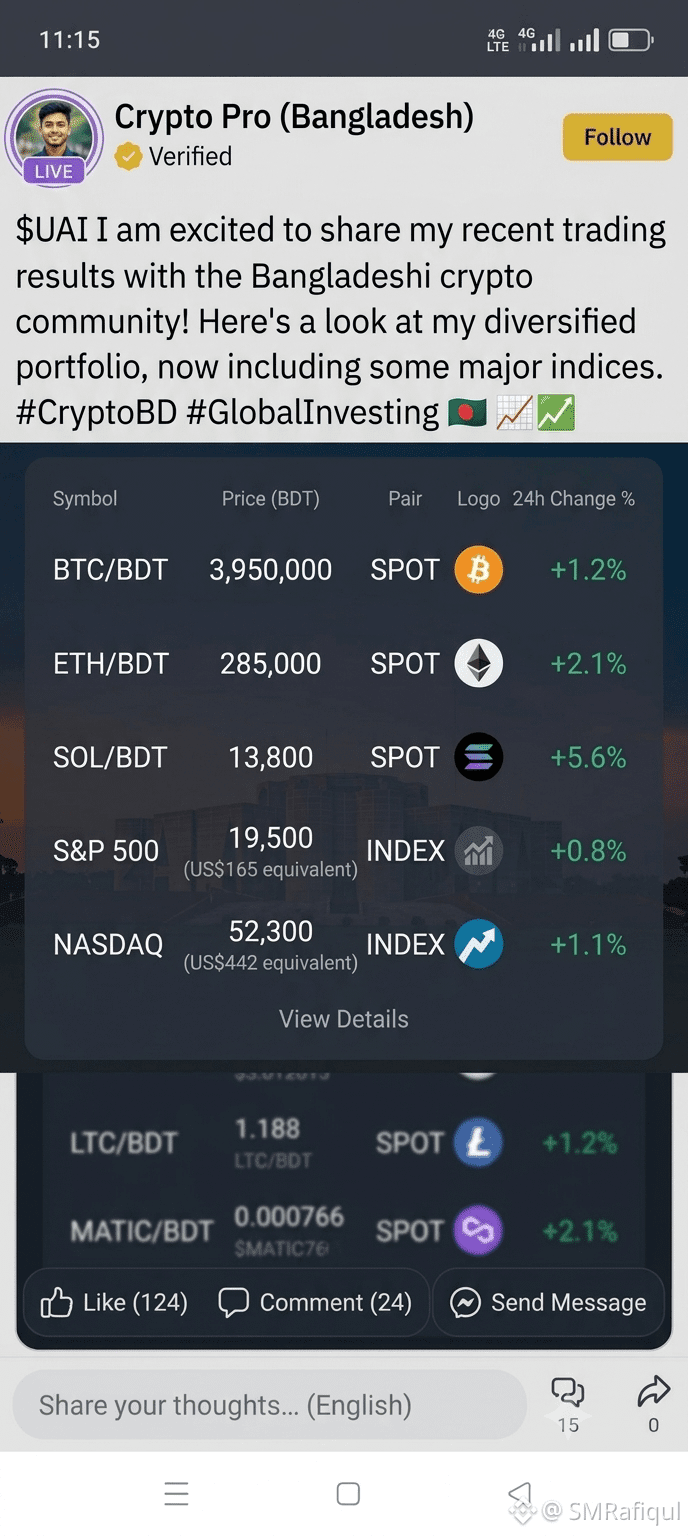Tap the NASDAQ arrow logo icon
Image resolution: width=688 pixels, height=1536 pixels.
tap(479, 945)
